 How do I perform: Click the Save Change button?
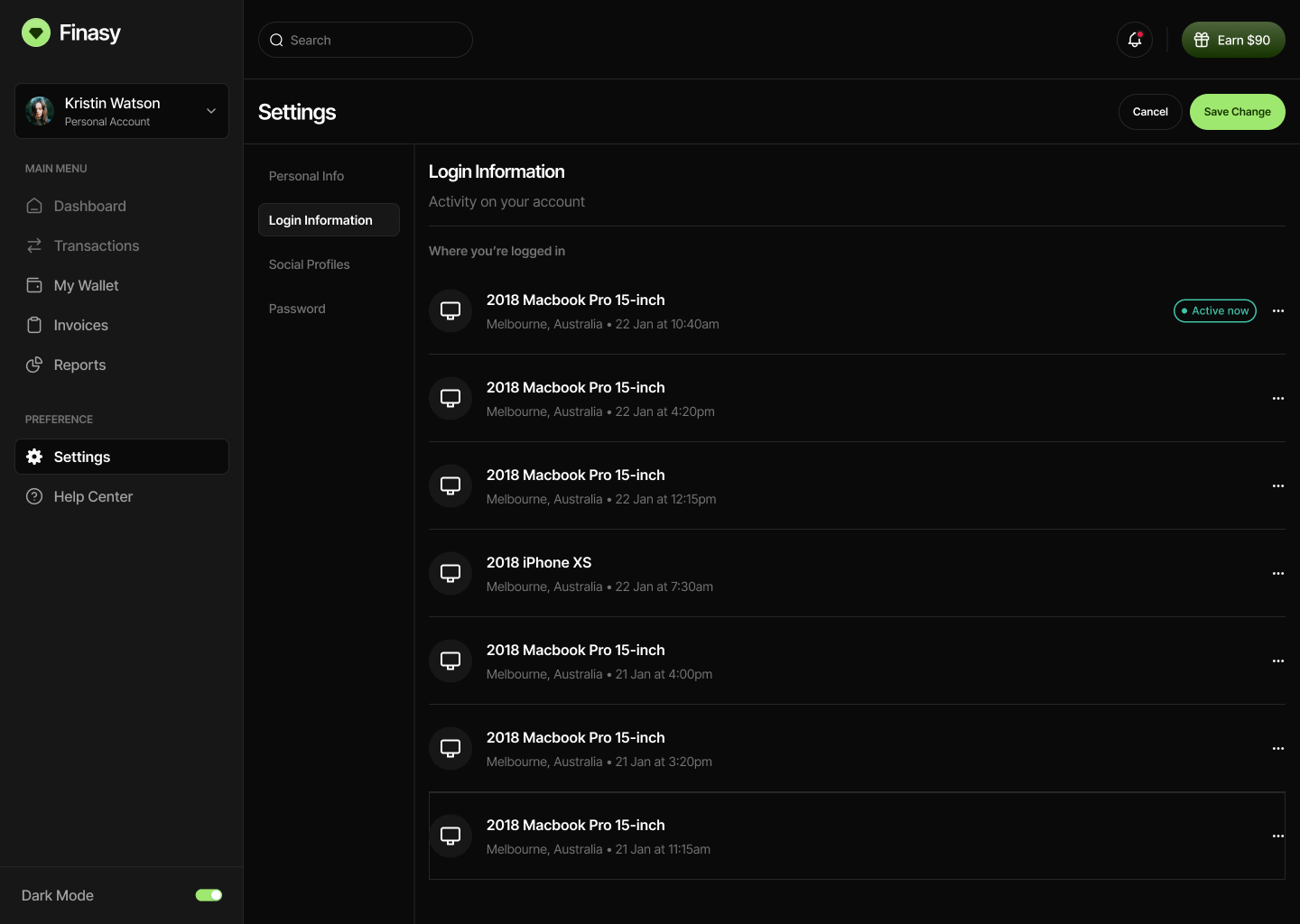1237,112
